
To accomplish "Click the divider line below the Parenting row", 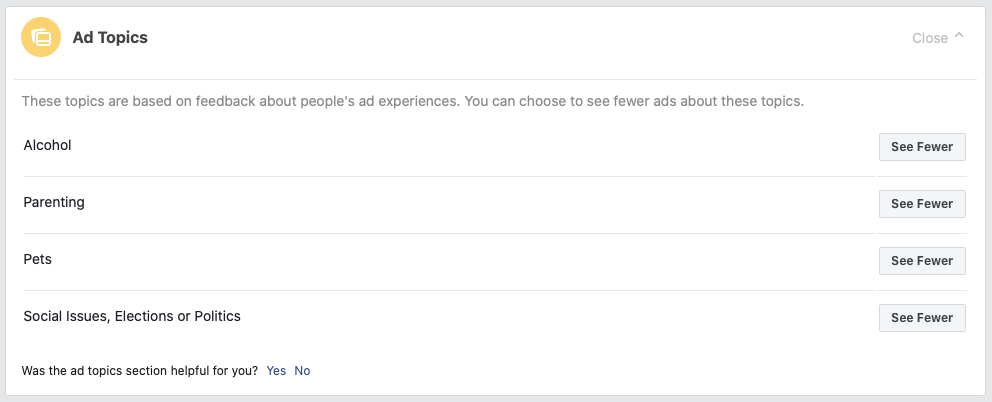I will coord(495,234).
